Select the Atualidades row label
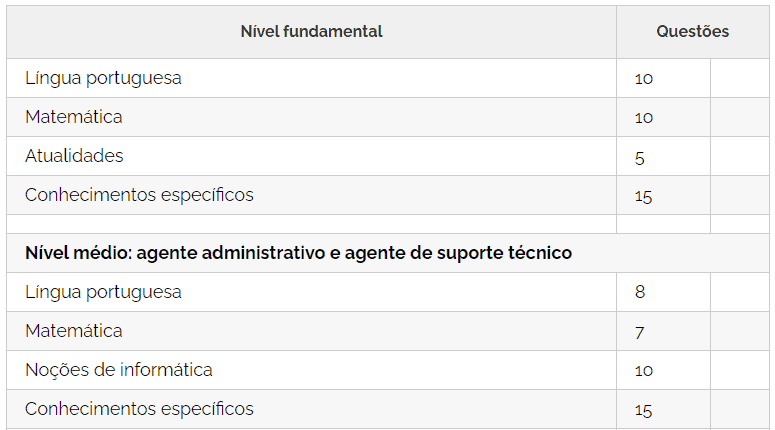Viewport: 775px width, 430px height. click(x=74, y=156)
